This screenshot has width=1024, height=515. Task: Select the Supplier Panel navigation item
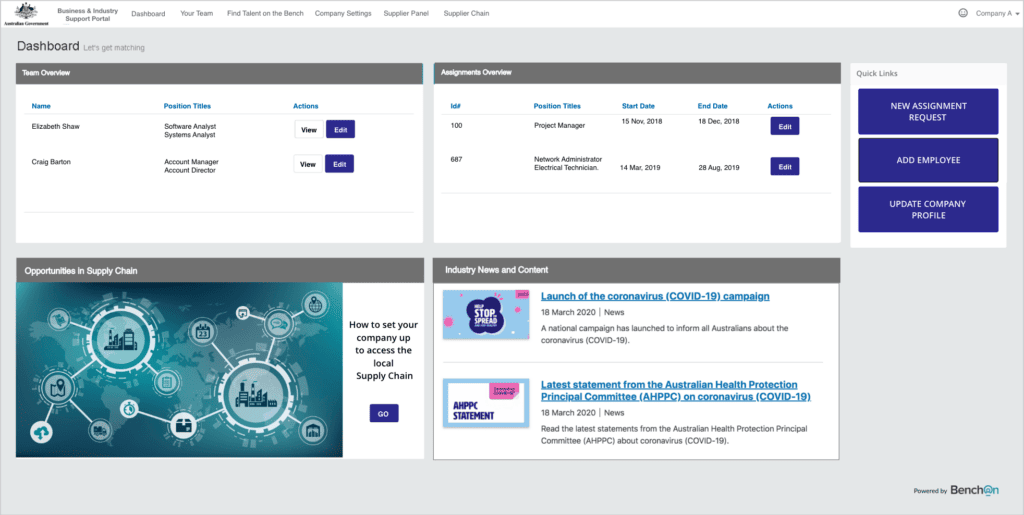tap(406, 14)
